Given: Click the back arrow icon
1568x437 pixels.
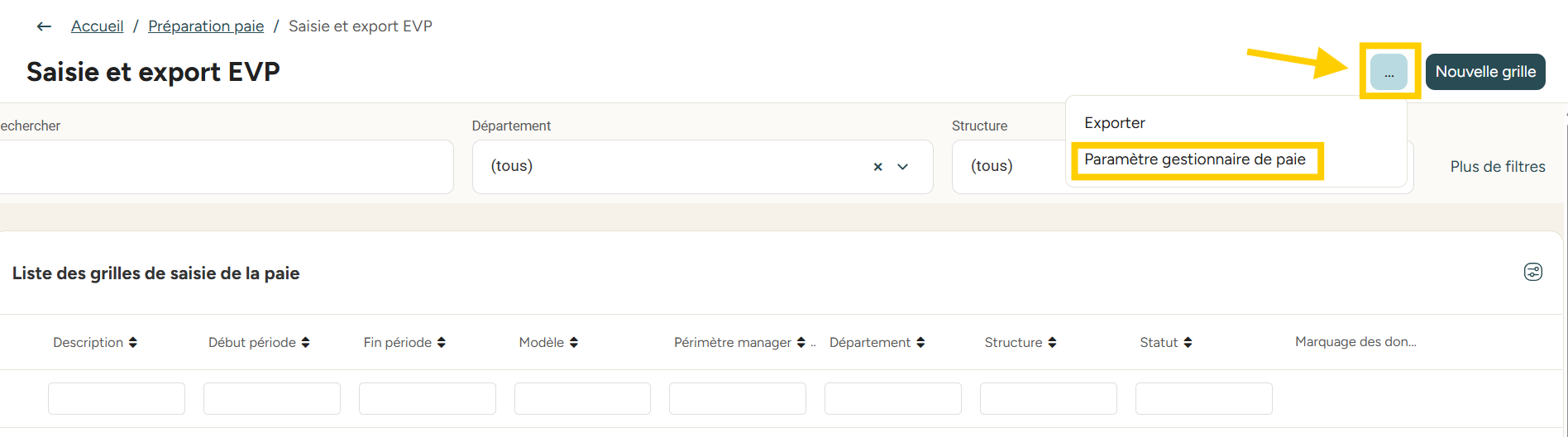Looking at the screenshot, I should click(44, 26).
